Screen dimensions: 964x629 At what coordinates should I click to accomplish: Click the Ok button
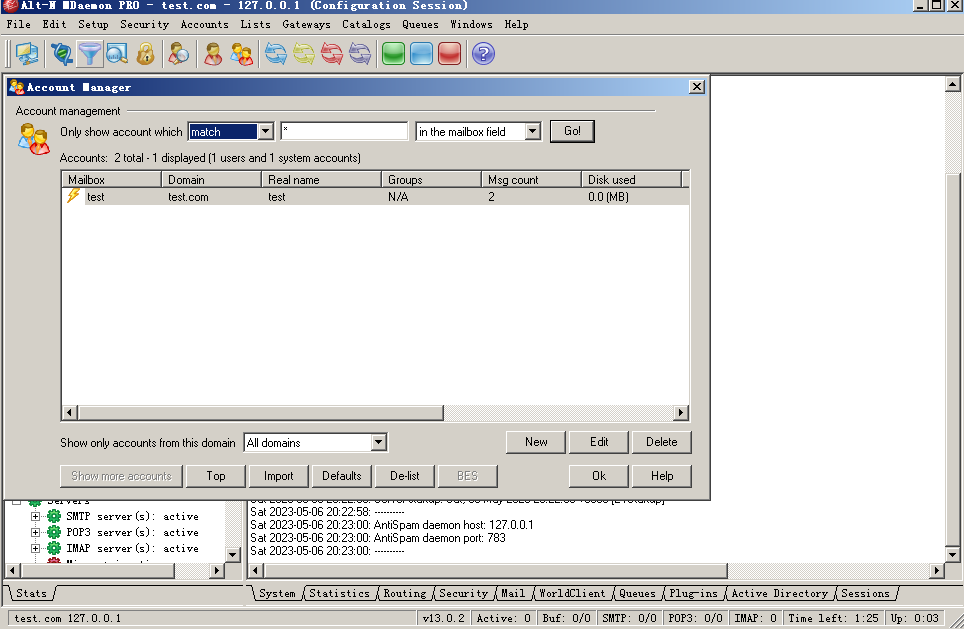(599, 476)
